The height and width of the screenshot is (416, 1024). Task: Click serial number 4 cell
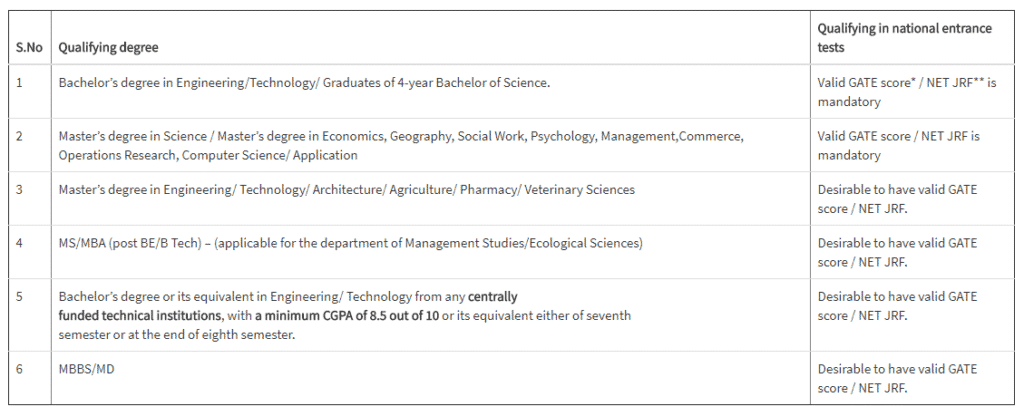pyautogui.click(x=20, y=244)
